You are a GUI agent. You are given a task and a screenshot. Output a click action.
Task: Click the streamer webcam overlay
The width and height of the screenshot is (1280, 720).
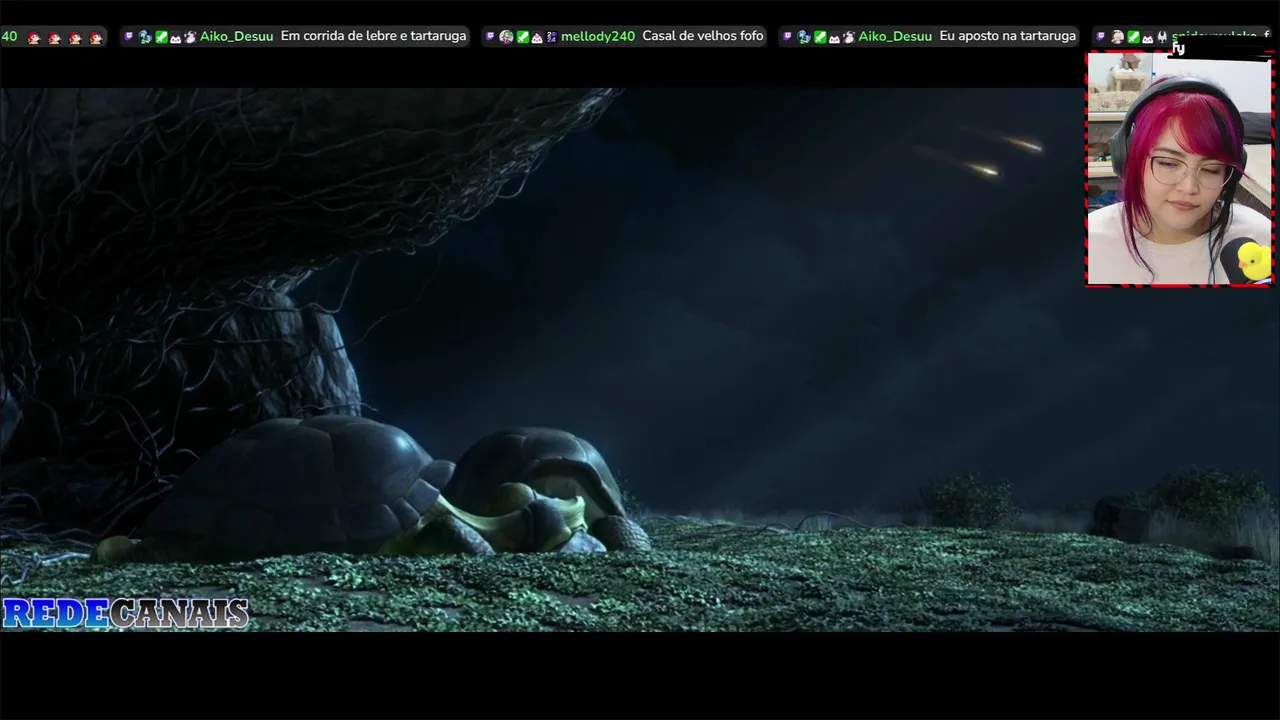coord(1179,168)
